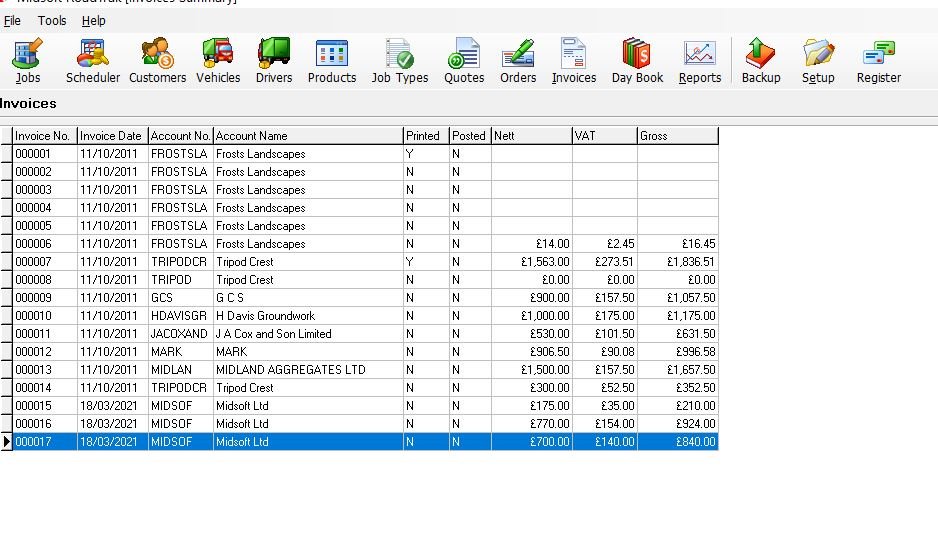Select invoice number 000002
The height and width of the screenshot is (544, 938).
(45, 172)
